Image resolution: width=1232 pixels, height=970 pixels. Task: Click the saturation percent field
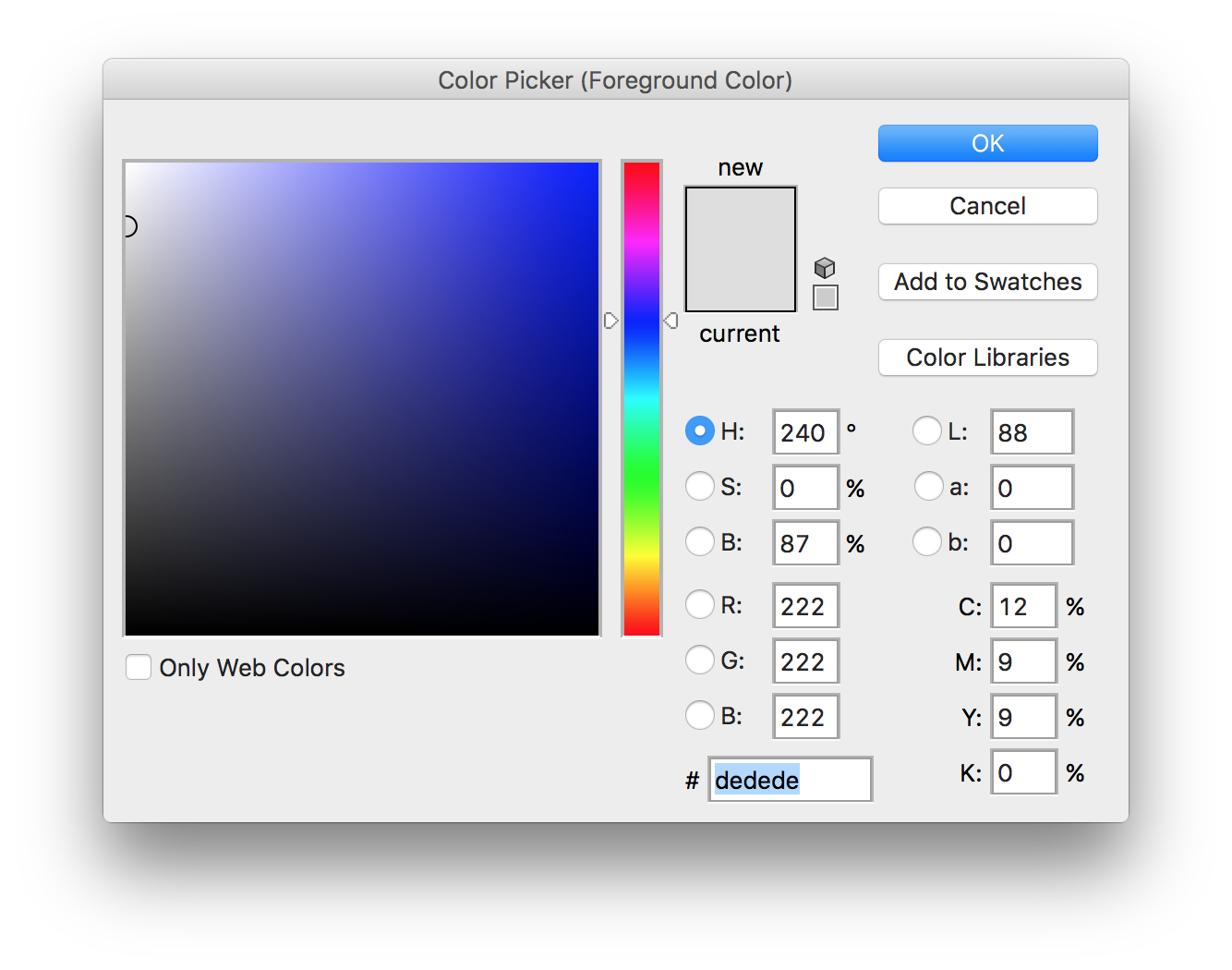pos(805,487)
